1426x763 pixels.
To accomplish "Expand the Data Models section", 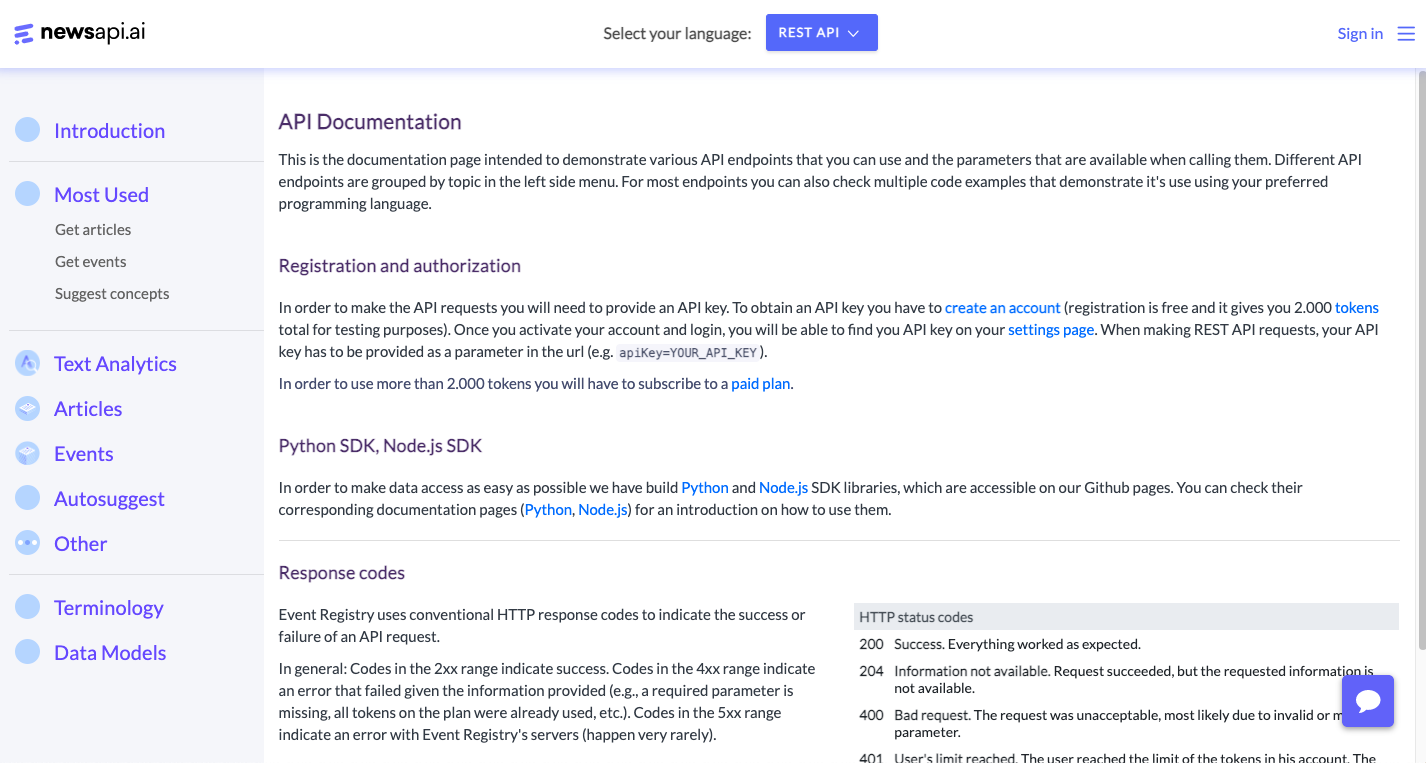I will 110,653.
